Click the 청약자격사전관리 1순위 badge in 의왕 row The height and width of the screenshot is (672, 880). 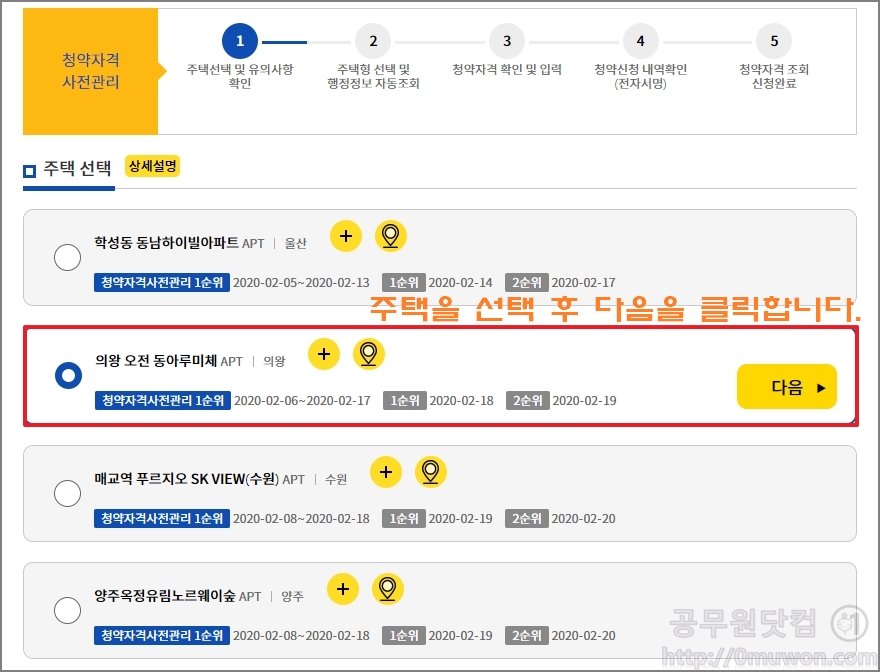click(x=163, y=400)
